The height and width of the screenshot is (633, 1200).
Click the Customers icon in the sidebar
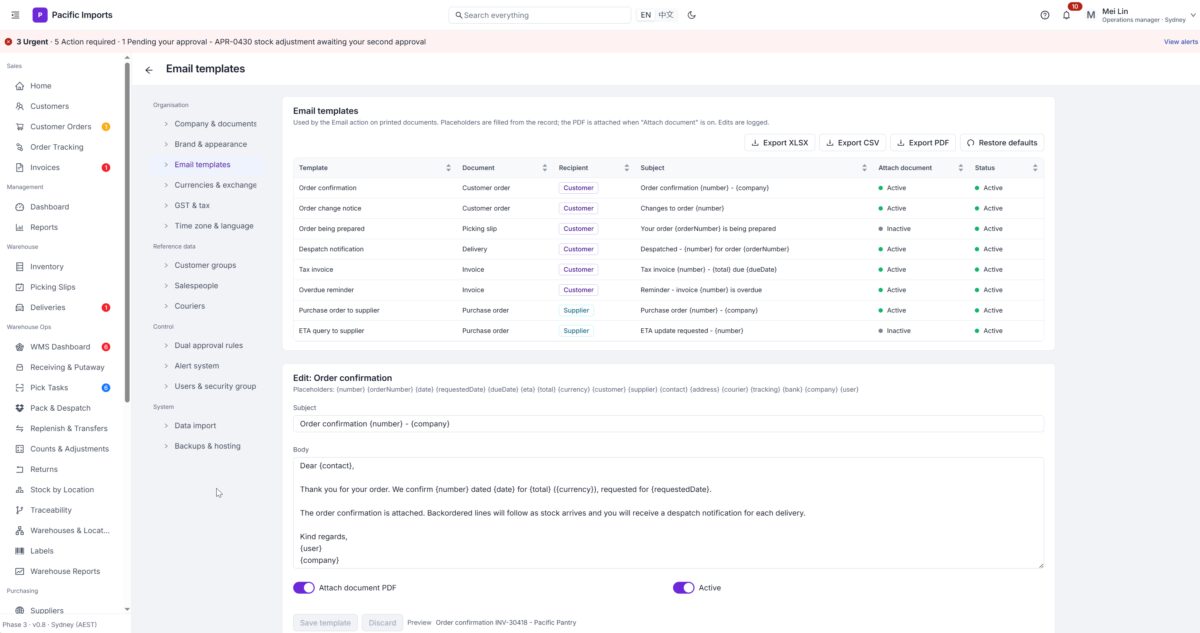[20, 106]
